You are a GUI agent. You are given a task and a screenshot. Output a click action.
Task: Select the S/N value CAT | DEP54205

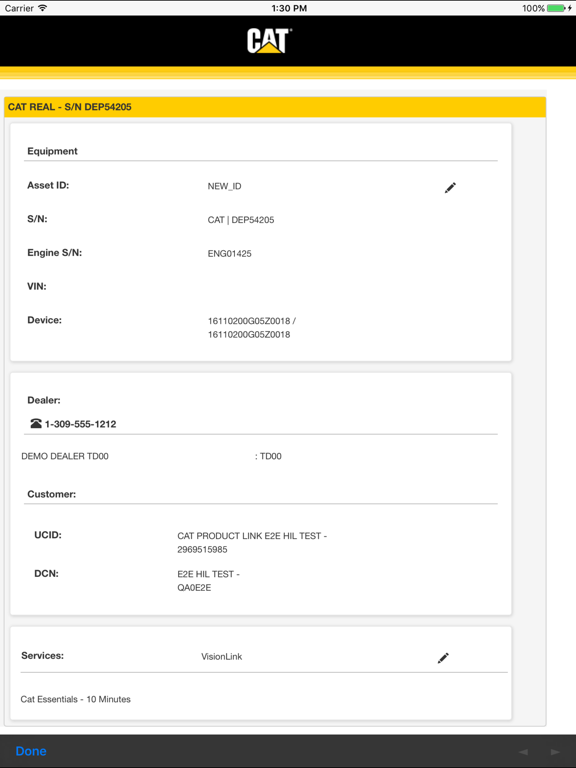[x=240, y=220]
